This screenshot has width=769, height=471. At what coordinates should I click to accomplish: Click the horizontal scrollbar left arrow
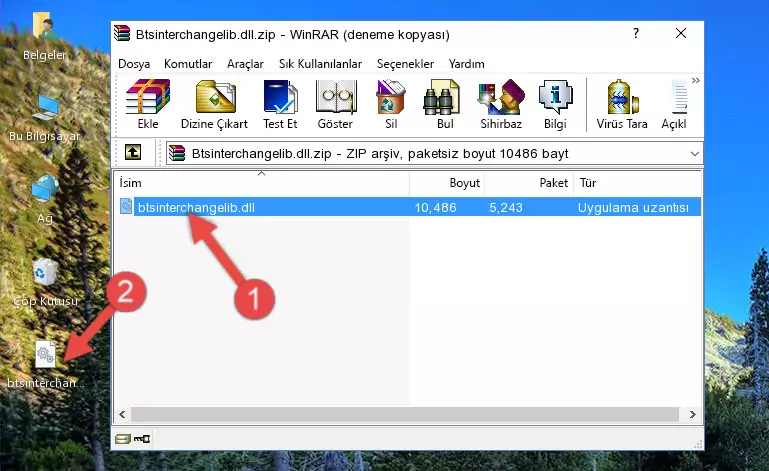click(x=122, y=415)
